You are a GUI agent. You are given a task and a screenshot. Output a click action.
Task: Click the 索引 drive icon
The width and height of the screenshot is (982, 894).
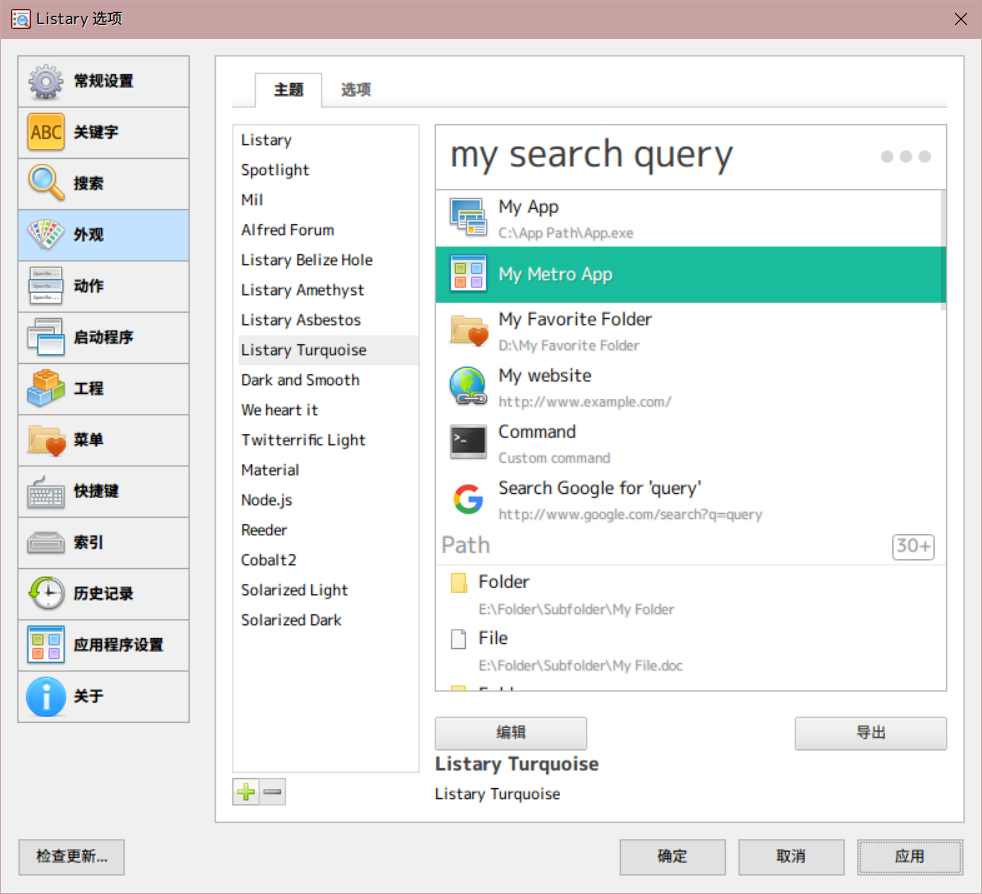click(46, 543)
